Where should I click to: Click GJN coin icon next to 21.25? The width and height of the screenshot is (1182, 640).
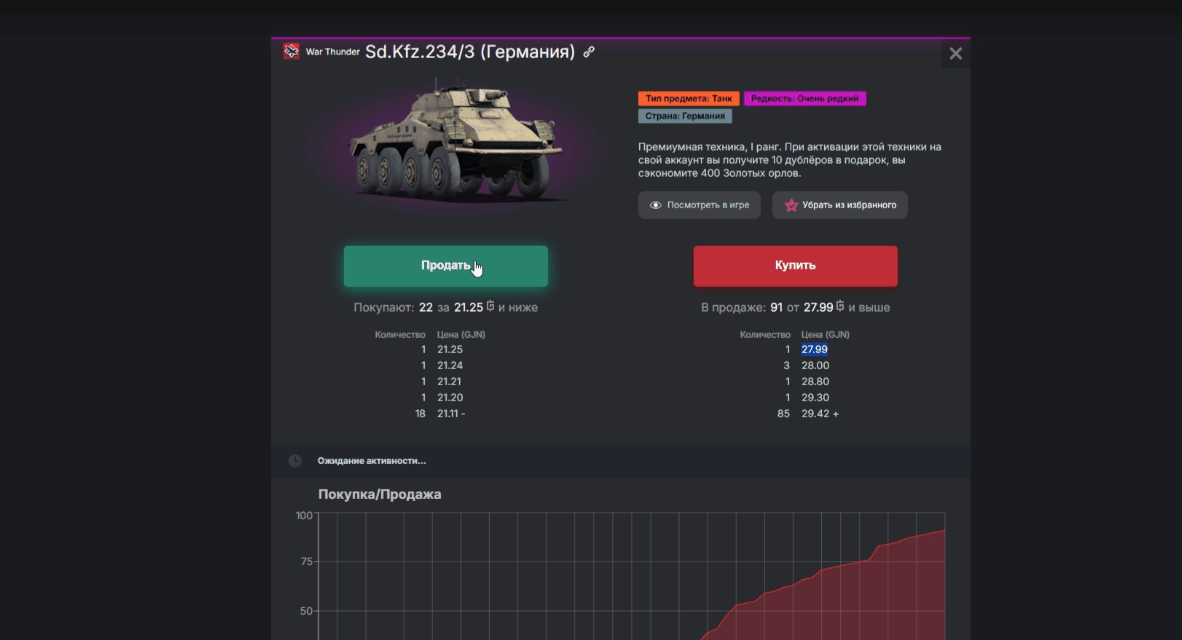pyautogui.click(x=490, y=306)
